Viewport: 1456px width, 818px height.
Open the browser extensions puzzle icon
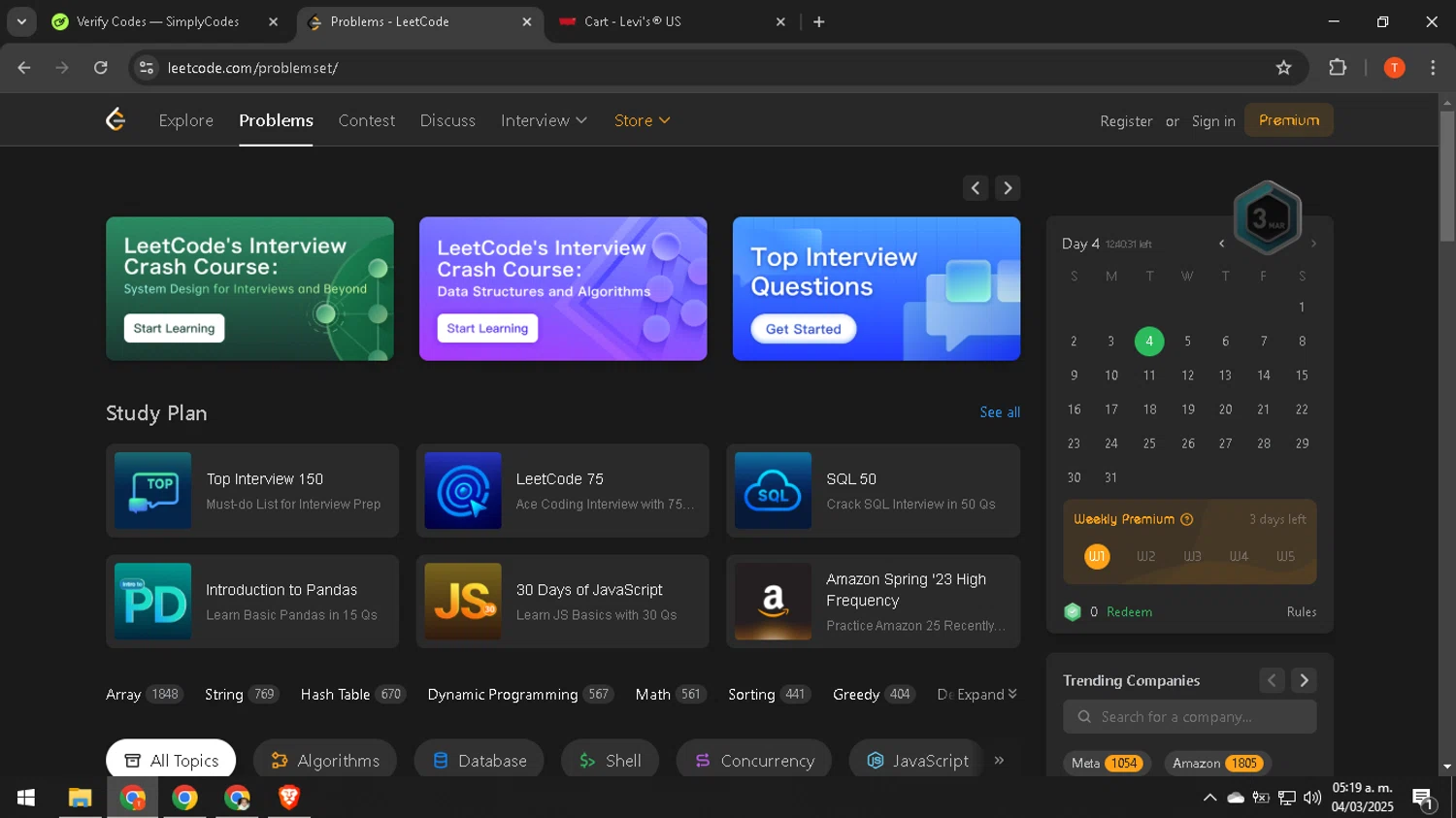[1338, 68]
